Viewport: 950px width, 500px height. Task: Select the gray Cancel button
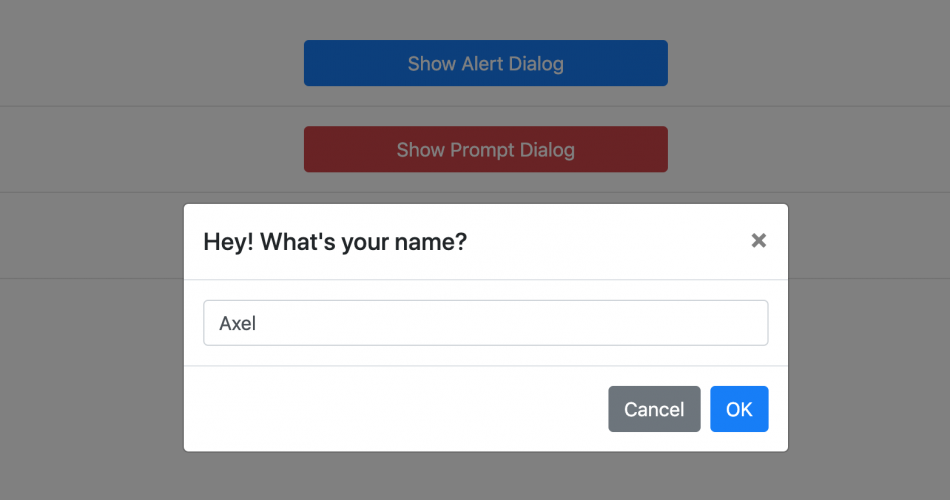tap(654, 409)
